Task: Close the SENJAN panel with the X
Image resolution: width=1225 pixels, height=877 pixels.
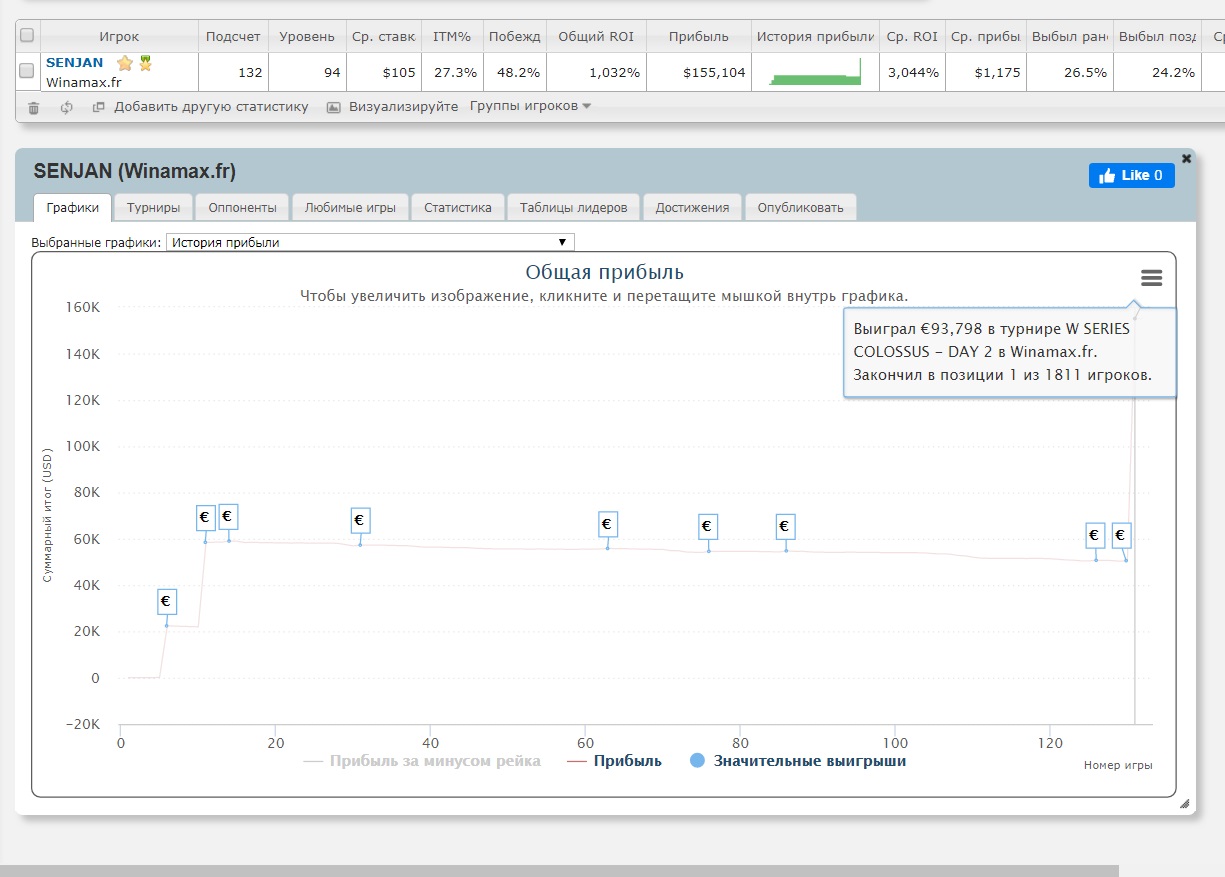Action: 1186,159
